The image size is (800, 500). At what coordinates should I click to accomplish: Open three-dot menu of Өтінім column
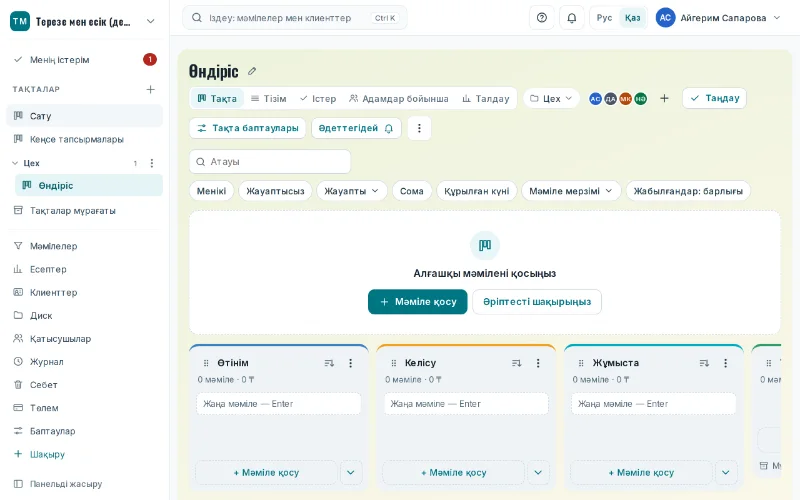click(x=351, y=363)
